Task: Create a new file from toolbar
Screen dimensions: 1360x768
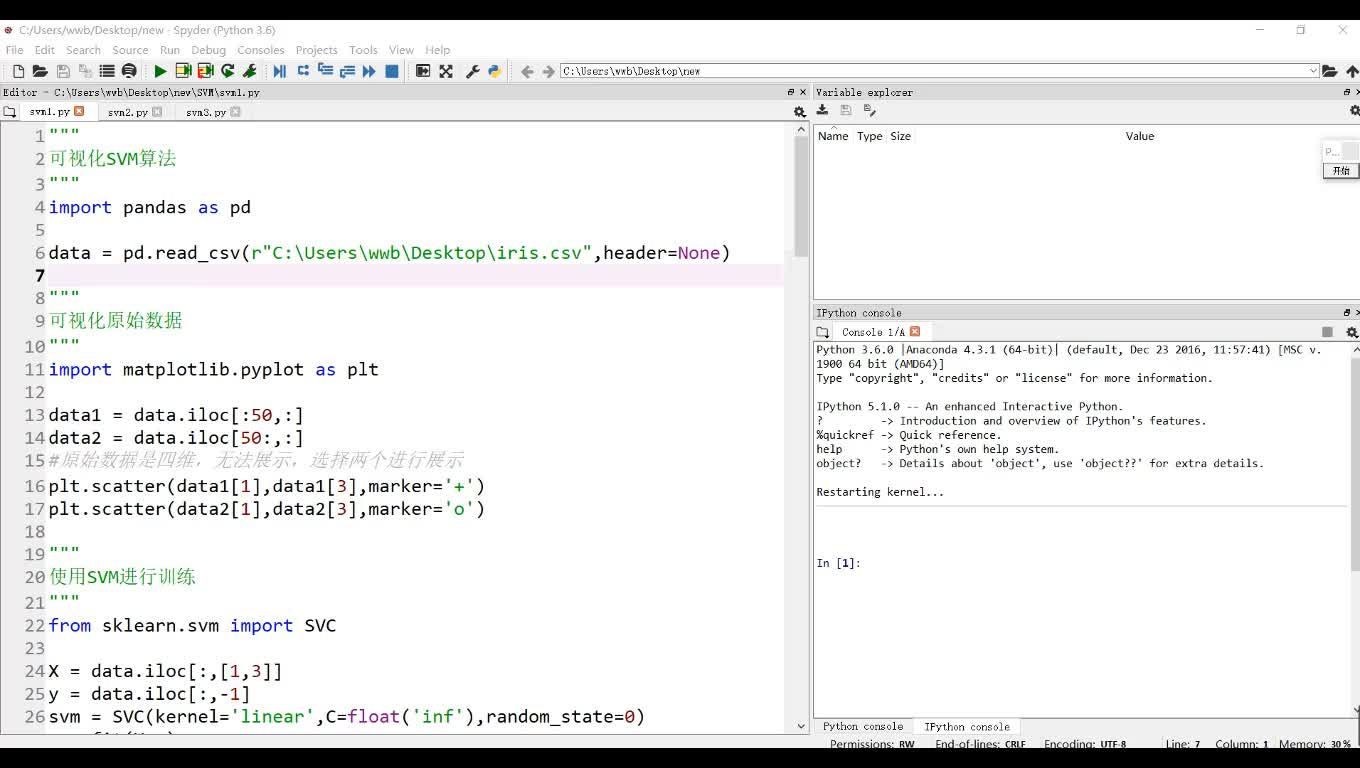Action: click(18, 71)
